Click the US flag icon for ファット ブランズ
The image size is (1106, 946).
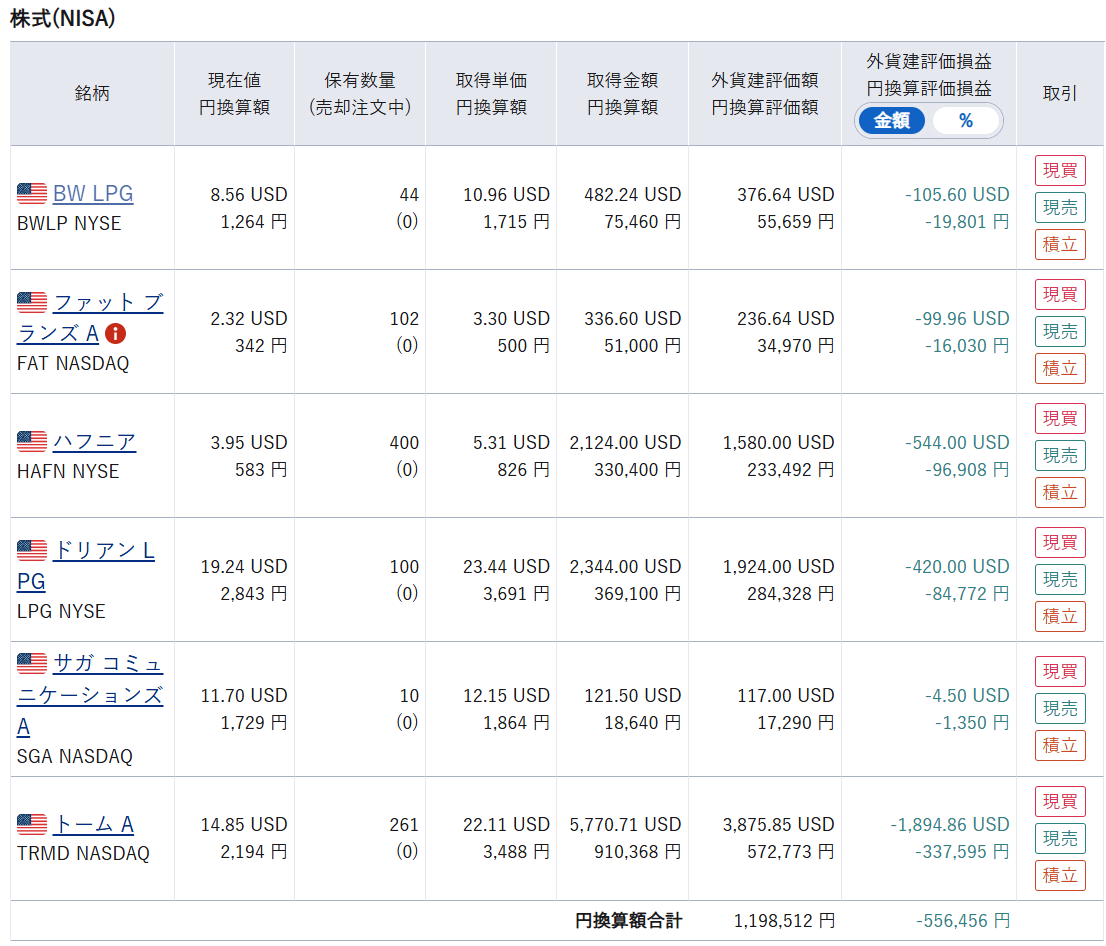[32, 302]
